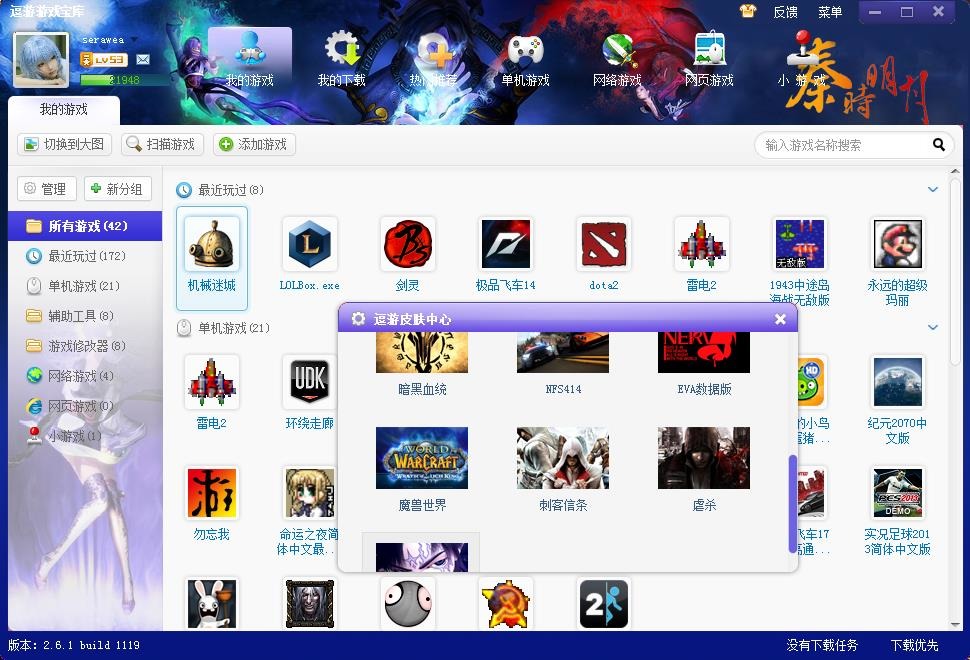Collapse the 最近玩过 group chevron
The width and height of the screenshot is (970, 660).
pos(933,189)
